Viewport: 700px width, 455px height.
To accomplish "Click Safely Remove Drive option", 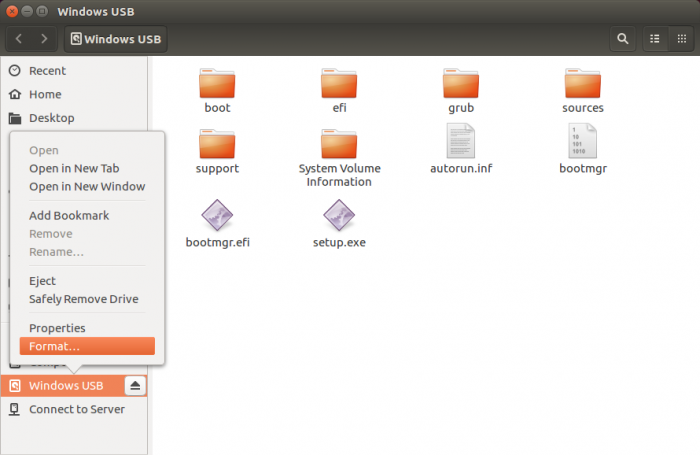I will point(83,299).
